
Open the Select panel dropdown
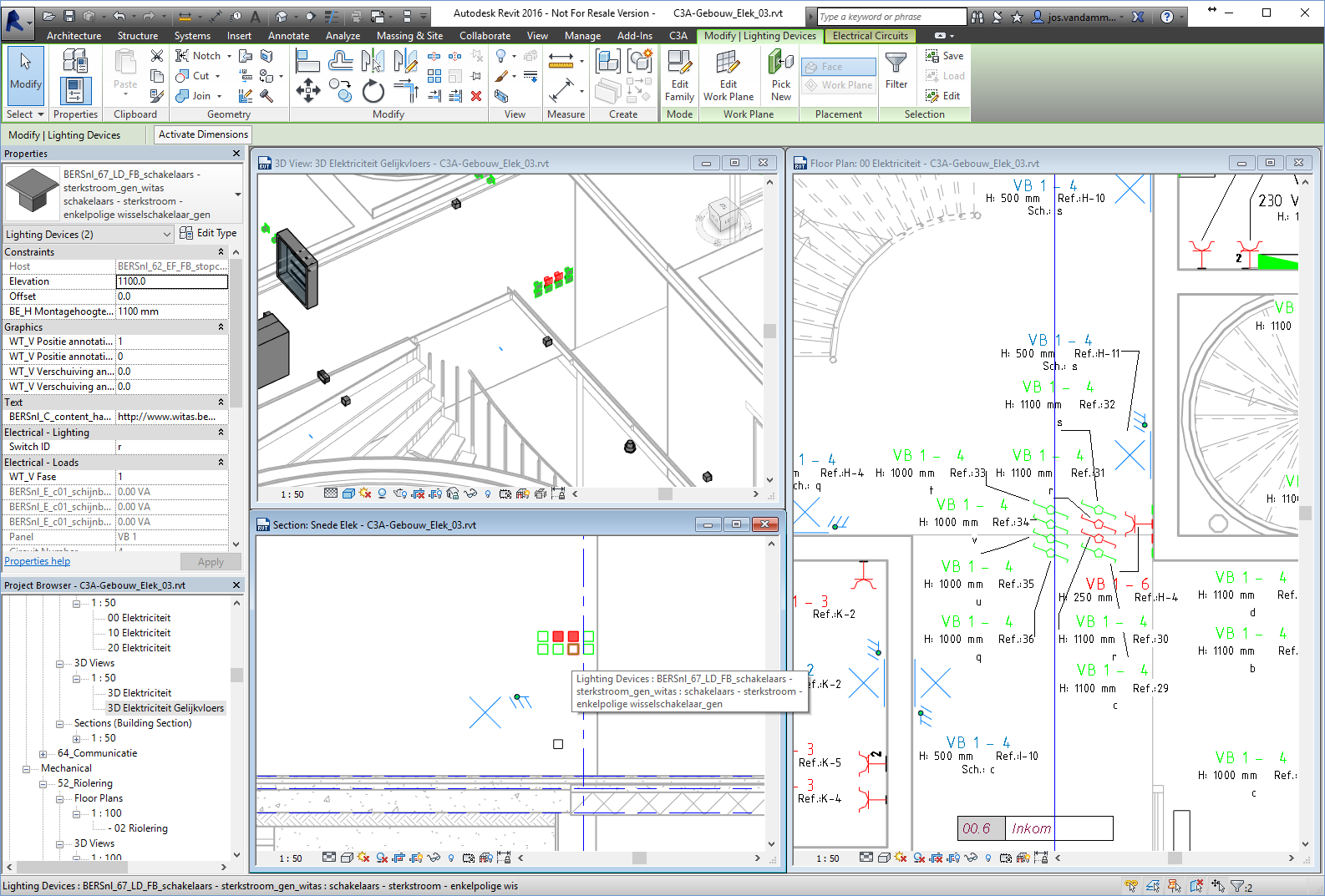[x=25, y=114]
